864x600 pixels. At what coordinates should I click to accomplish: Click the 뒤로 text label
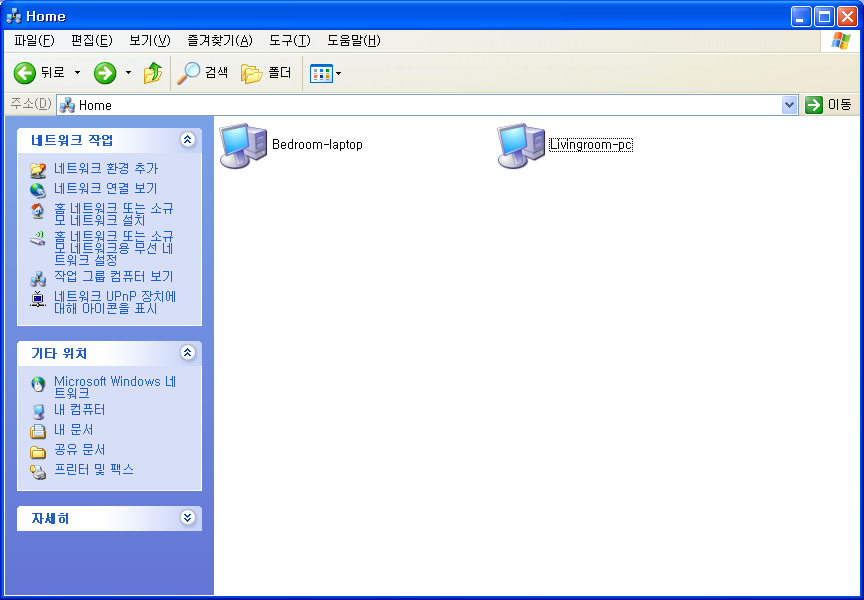click(x=53, y=73)
